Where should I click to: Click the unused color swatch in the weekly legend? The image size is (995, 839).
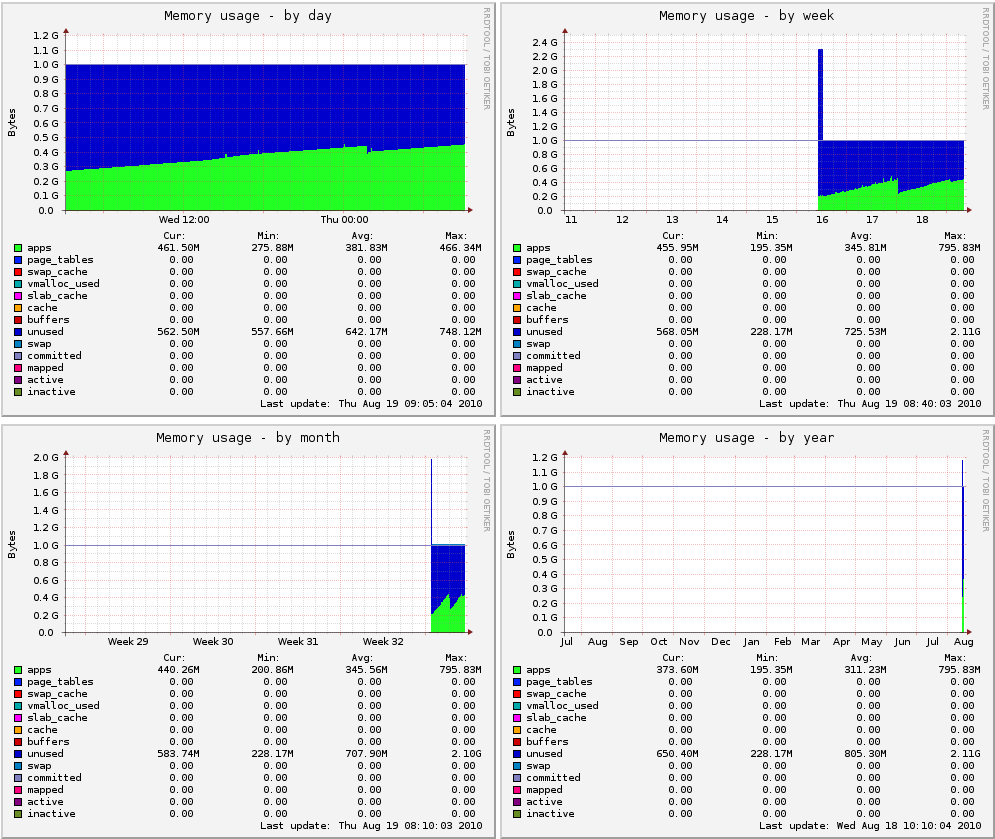(517, 332)
